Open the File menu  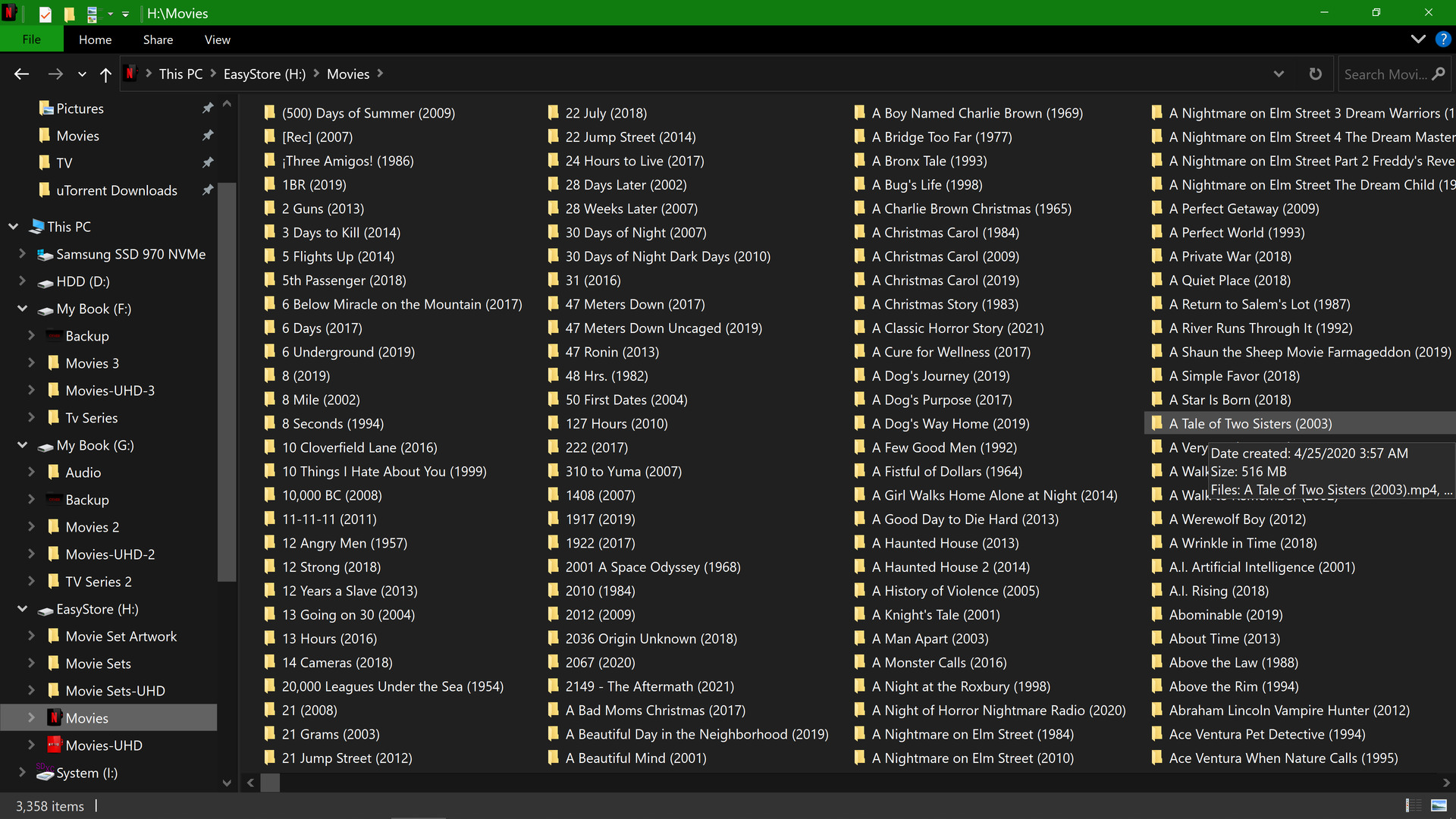(31, 39)
